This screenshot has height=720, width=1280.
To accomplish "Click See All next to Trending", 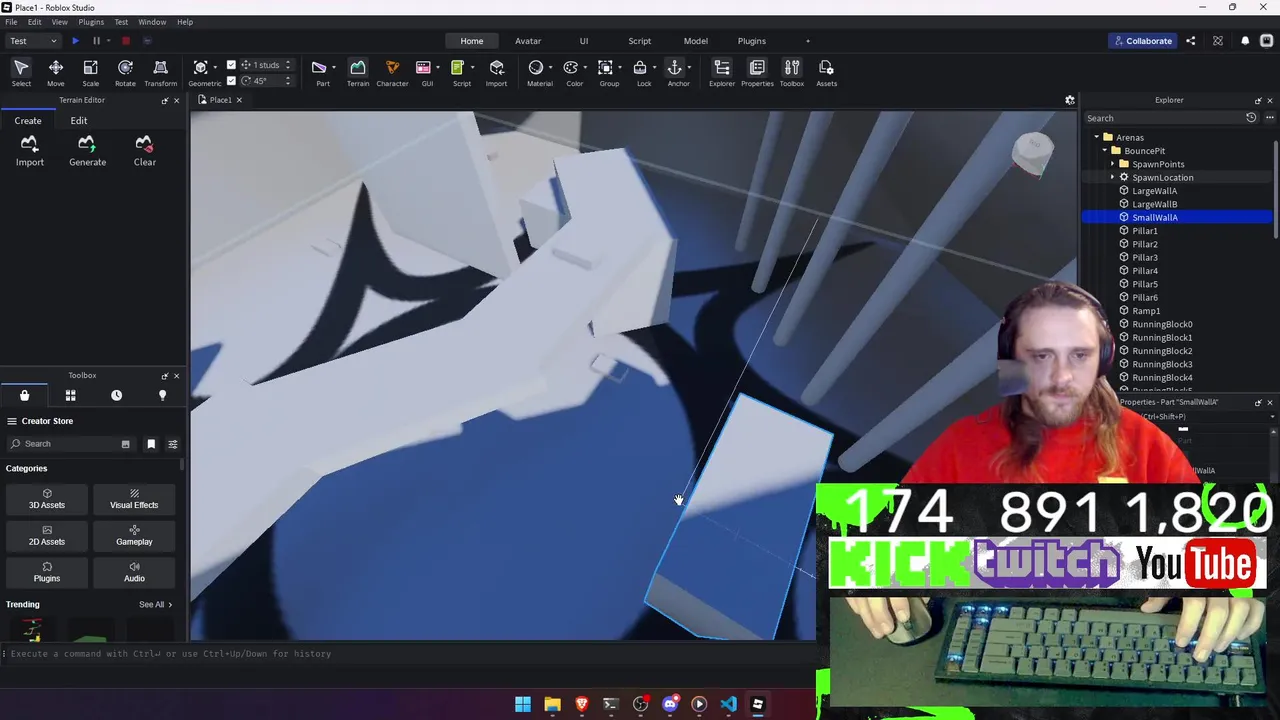I will (155, 605).
